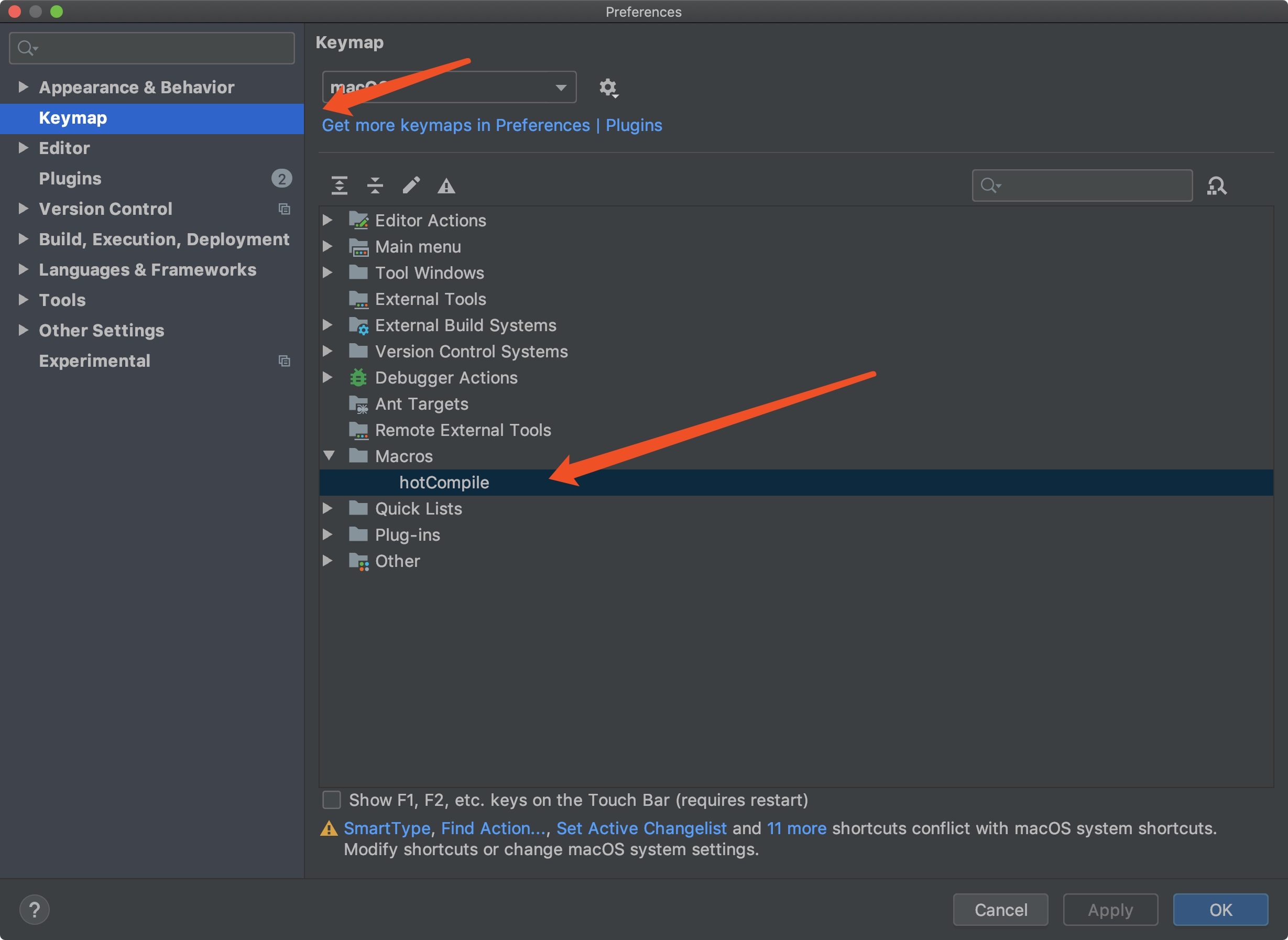Image resolution: width=1288 pixels, height=940 pixels.
Task: Toggle Show F1, F2 keys on Touch Bar
Action: tap(332, 800)
